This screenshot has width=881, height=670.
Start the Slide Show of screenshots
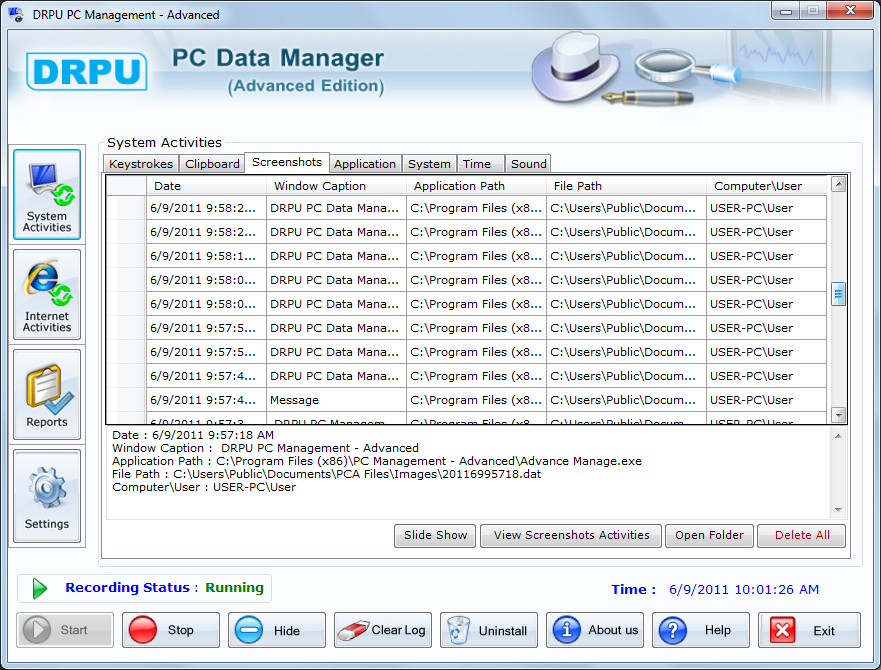tap(435, 535)
